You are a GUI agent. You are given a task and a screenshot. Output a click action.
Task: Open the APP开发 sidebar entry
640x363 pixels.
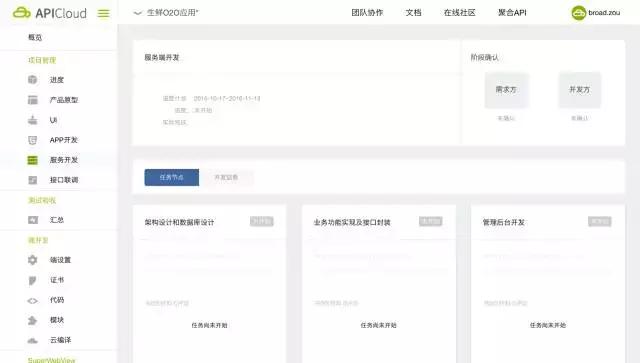pos(64,140)
